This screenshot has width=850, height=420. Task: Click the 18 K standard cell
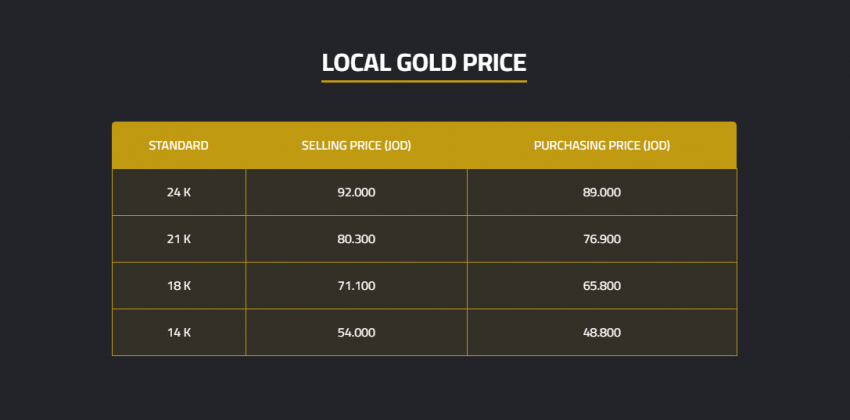pos(178,286)
